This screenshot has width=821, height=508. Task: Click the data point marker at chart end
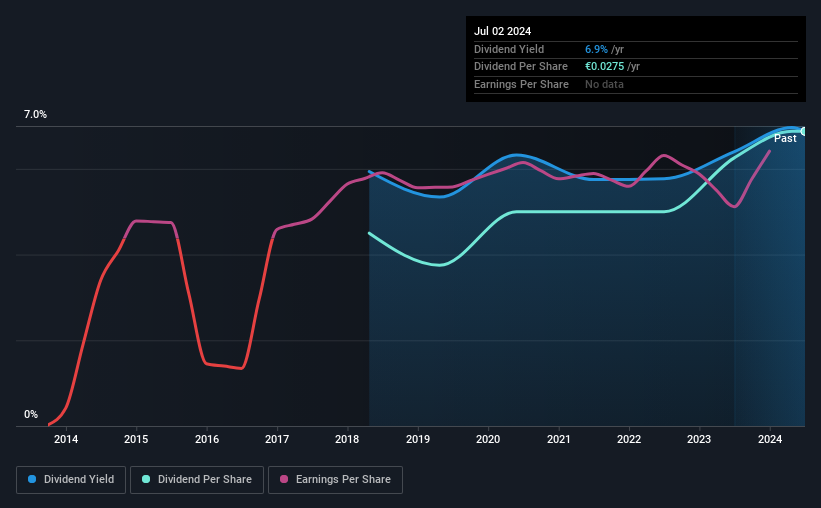804,131
